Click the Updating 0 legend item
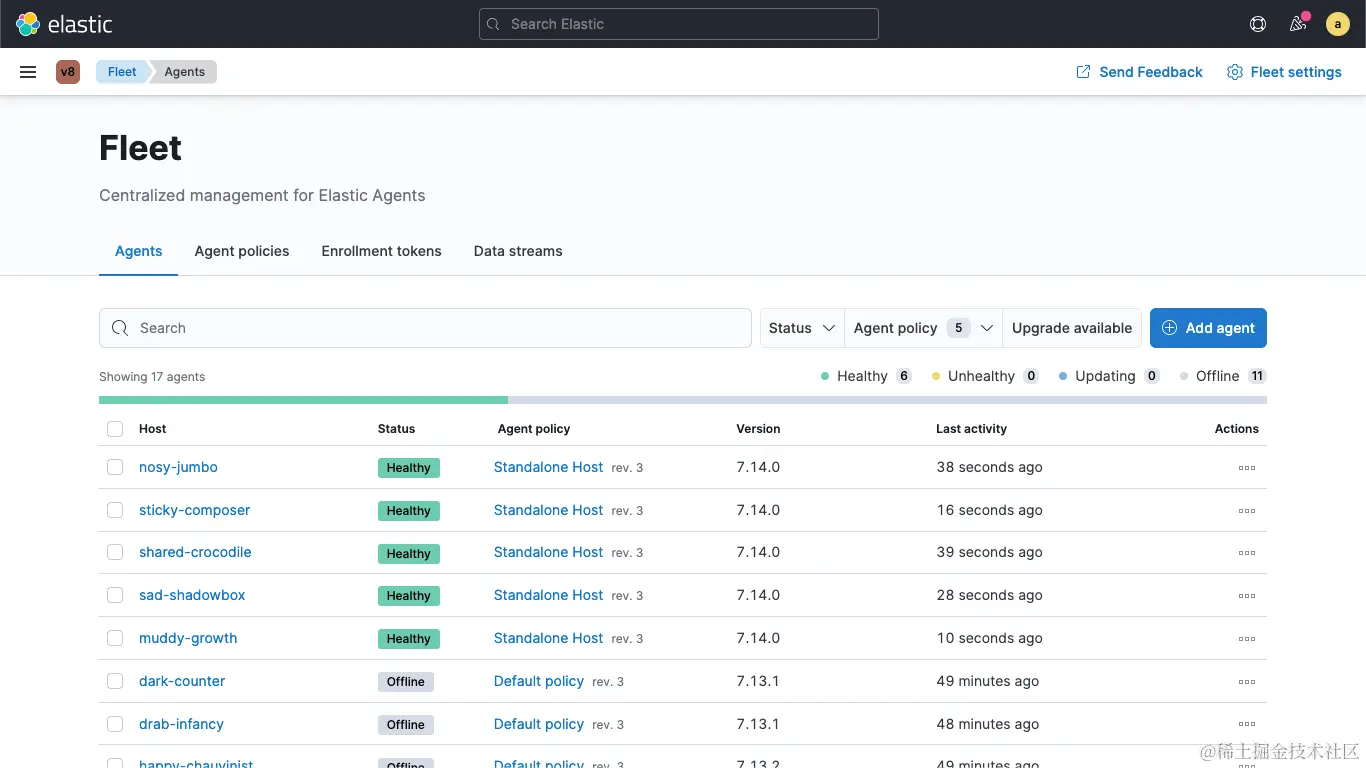Screen dimensions: 1366x768 click(x=1109, y=376)
